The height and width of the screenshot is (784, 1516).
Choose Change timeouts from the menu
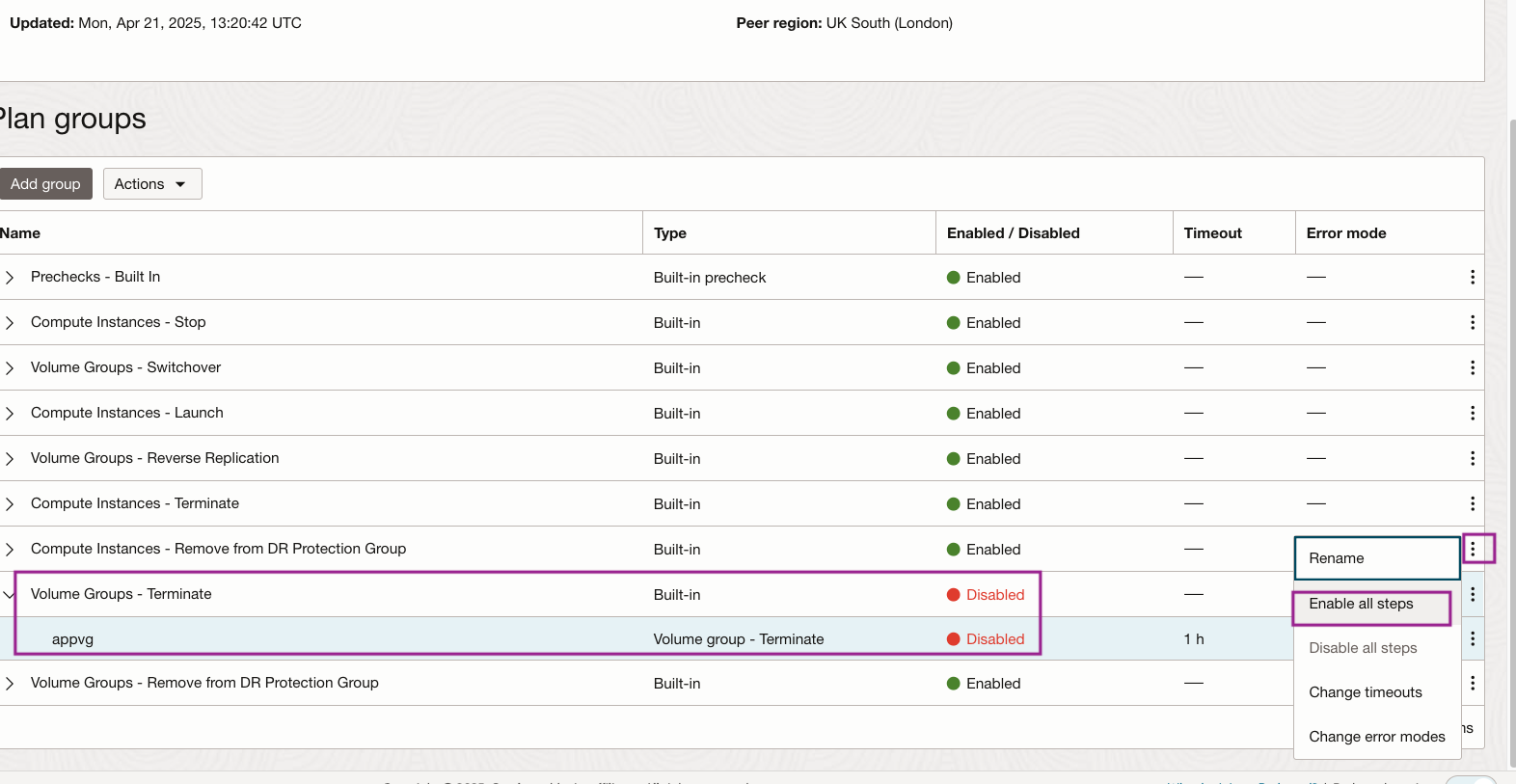click(x=1377, y=692)
